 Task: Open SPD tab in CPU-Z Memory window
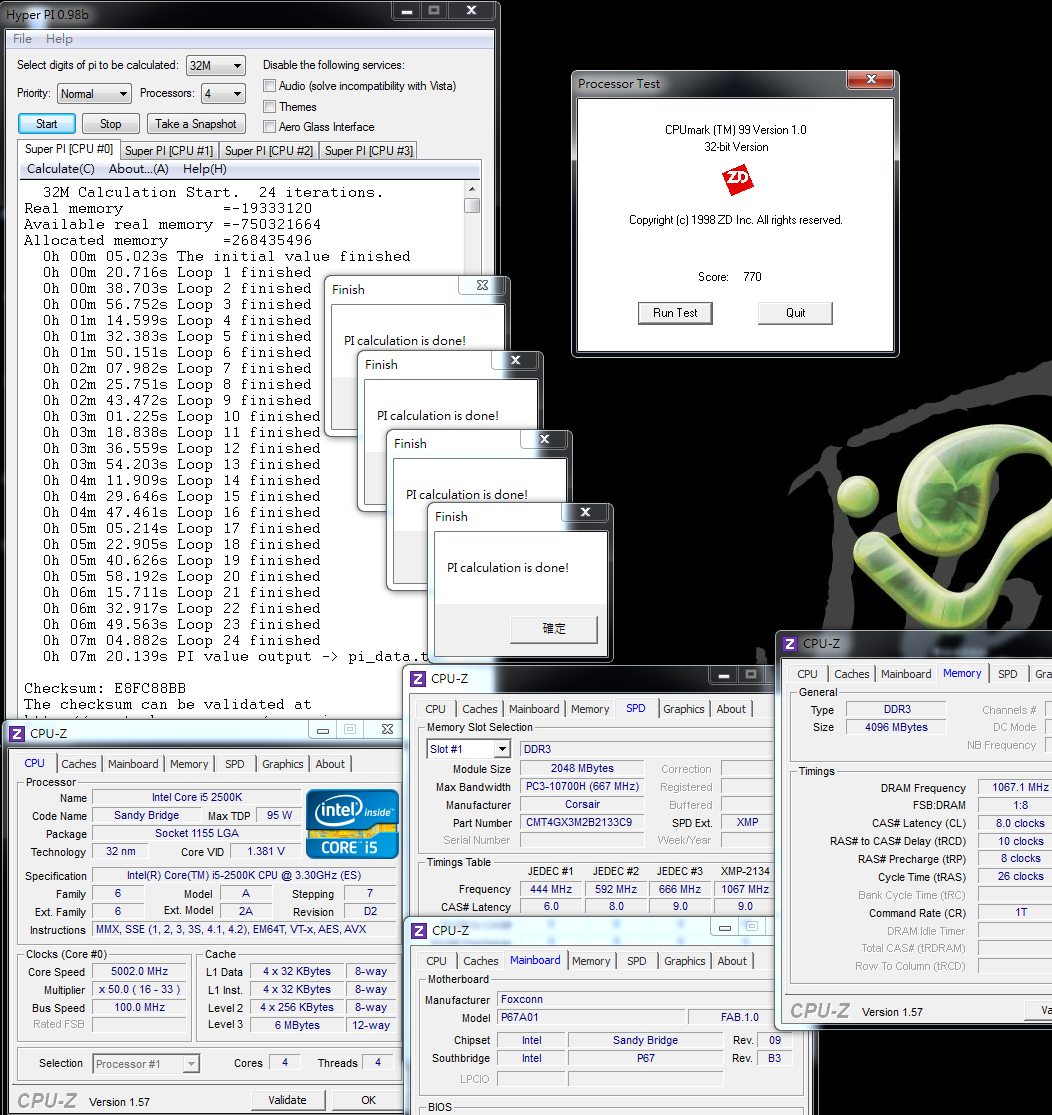(x=1007, y=674)
